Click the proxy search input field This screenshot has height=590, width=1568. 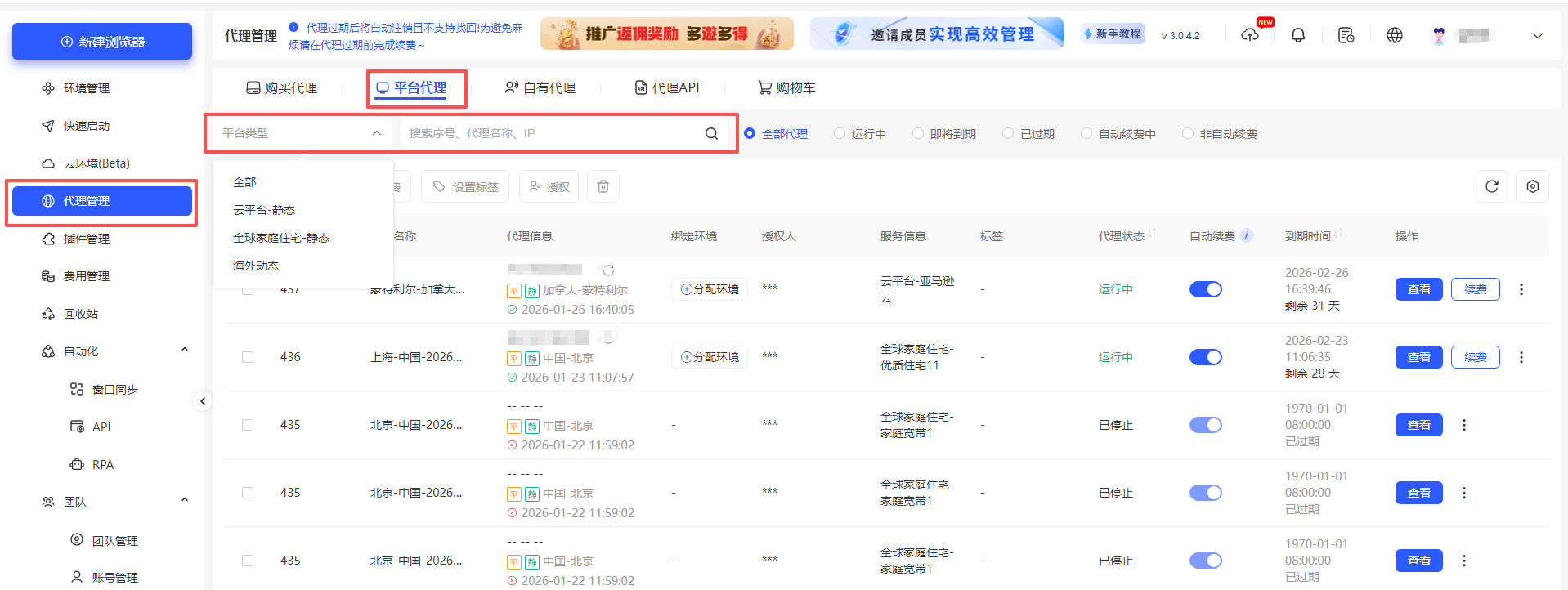(x=552, y=133)
